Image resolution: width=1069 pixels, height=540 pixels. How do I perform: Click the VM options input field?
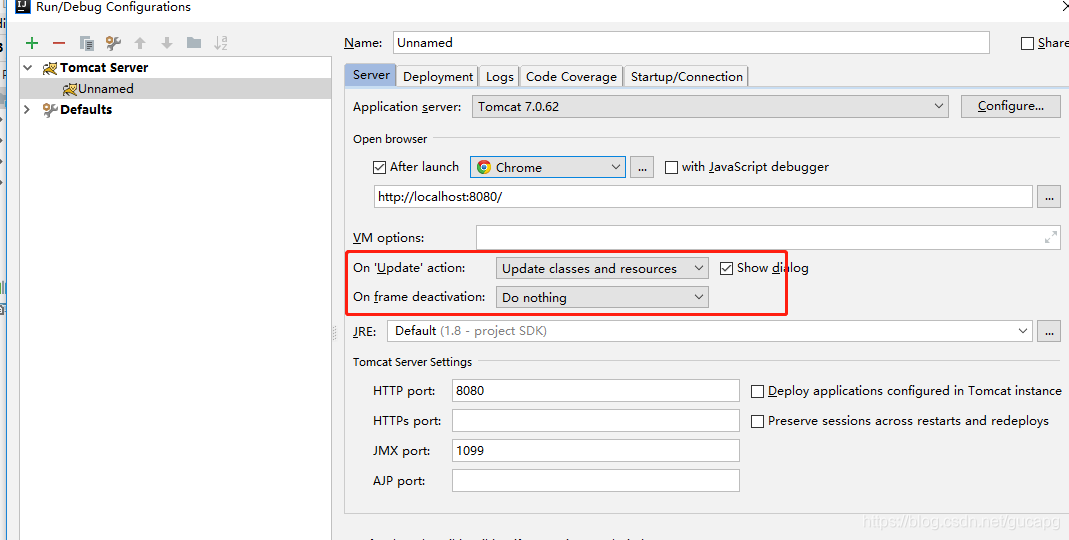[768, 237]
